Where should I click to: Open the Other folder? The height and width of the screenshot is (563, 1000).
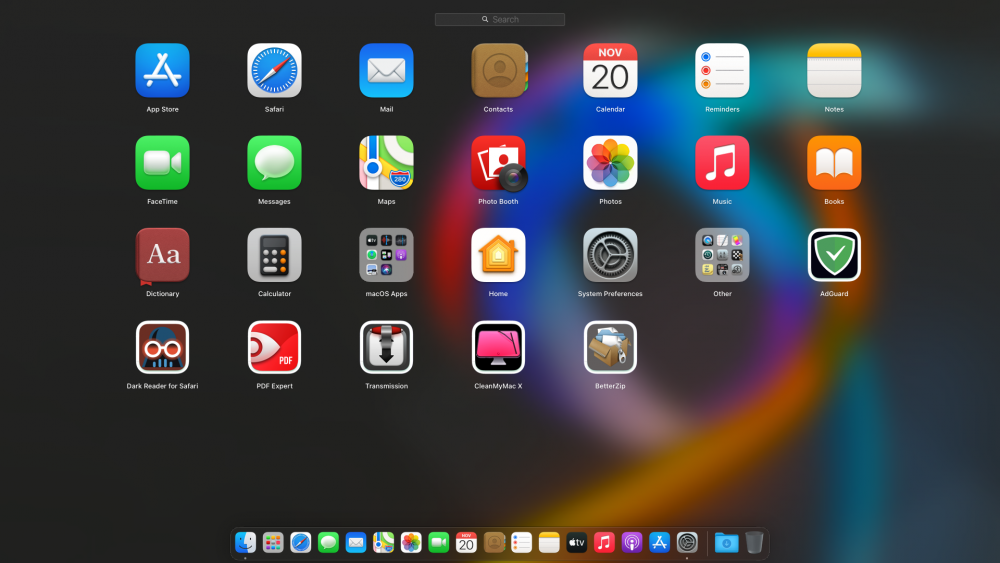(x=722, y=255)
